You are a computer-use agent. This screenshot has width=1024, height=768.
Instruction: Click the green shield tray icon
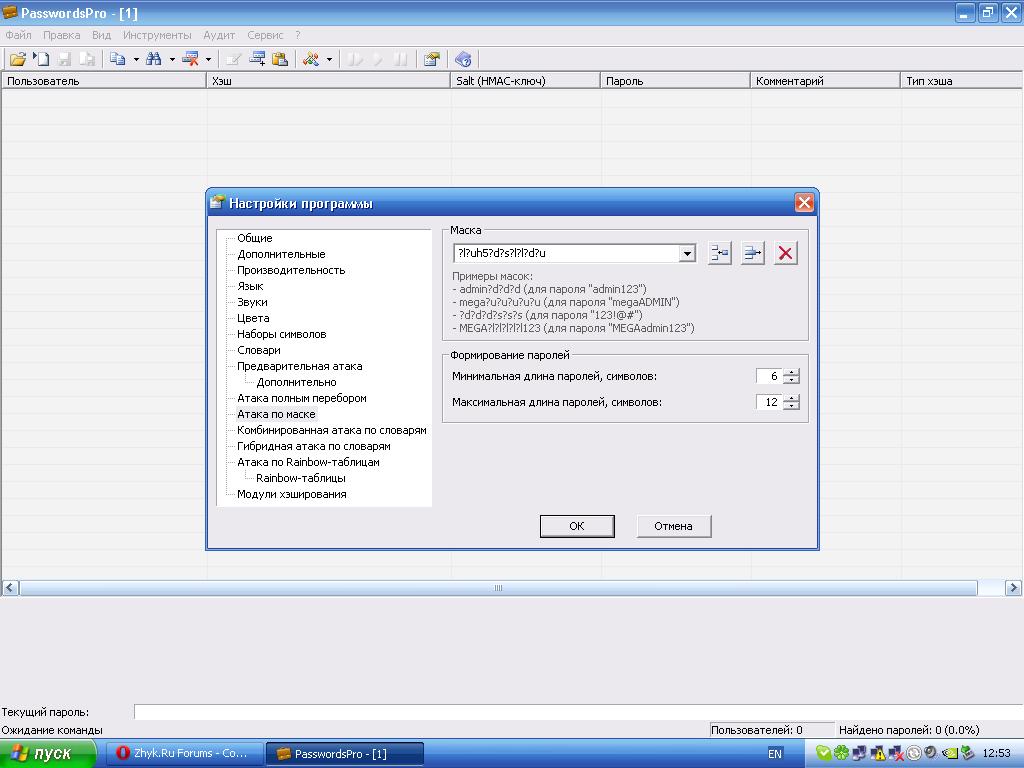[x=824, y=753]
